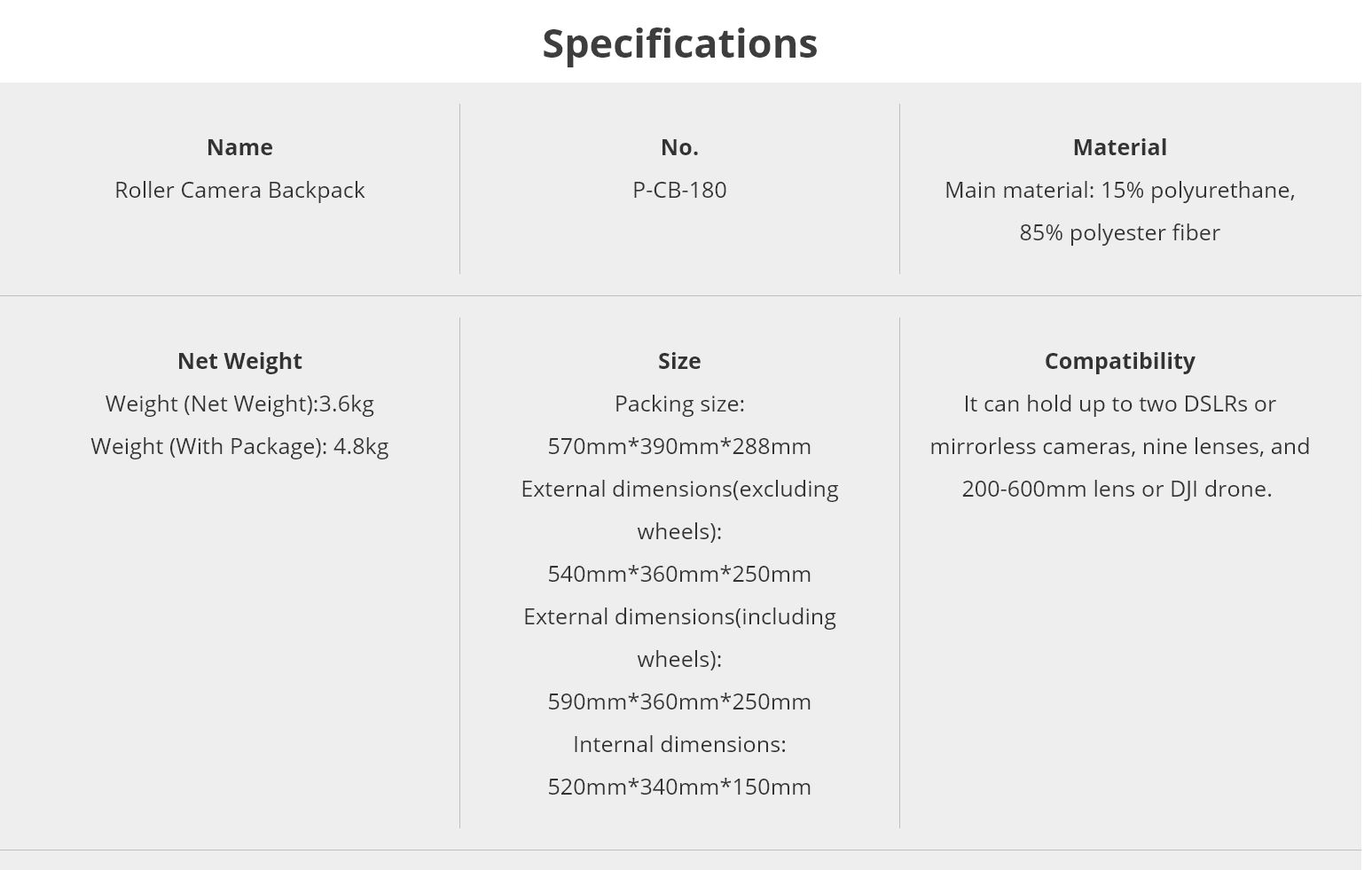
Task: Select the Material header
Action: click(1119, 147)
